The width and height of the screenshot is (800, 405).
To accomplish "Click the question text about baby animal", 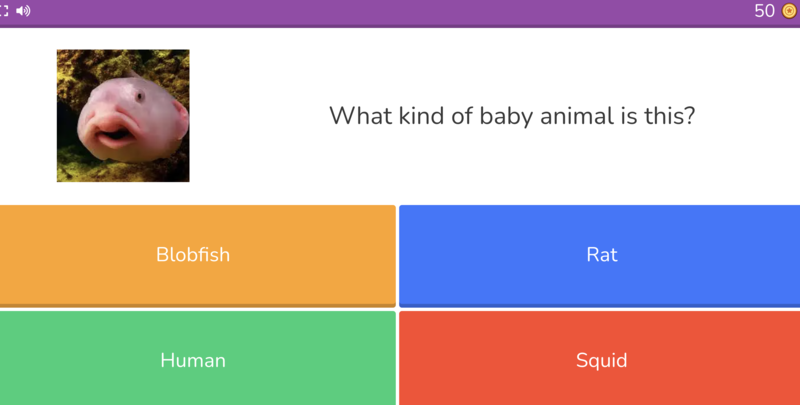I will [x=512, y=116].
